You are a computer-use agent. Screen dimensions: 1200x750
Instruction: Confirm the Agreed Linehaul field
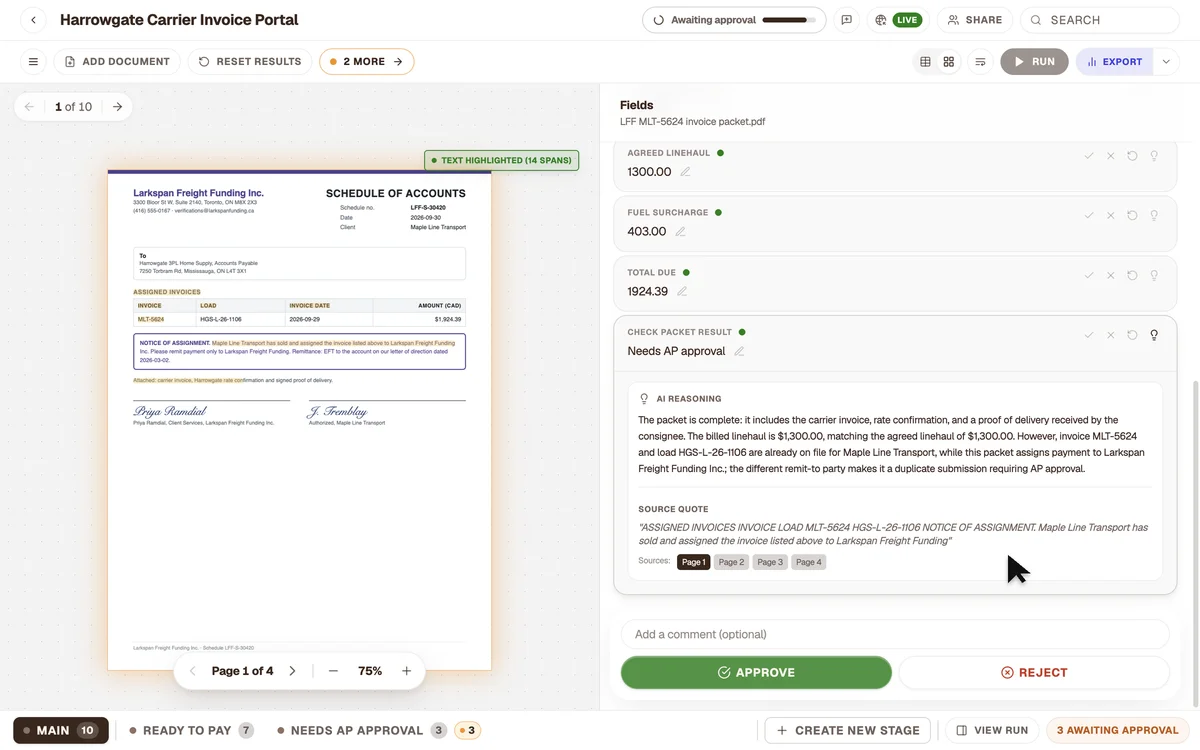click(x=1089, y=156)
